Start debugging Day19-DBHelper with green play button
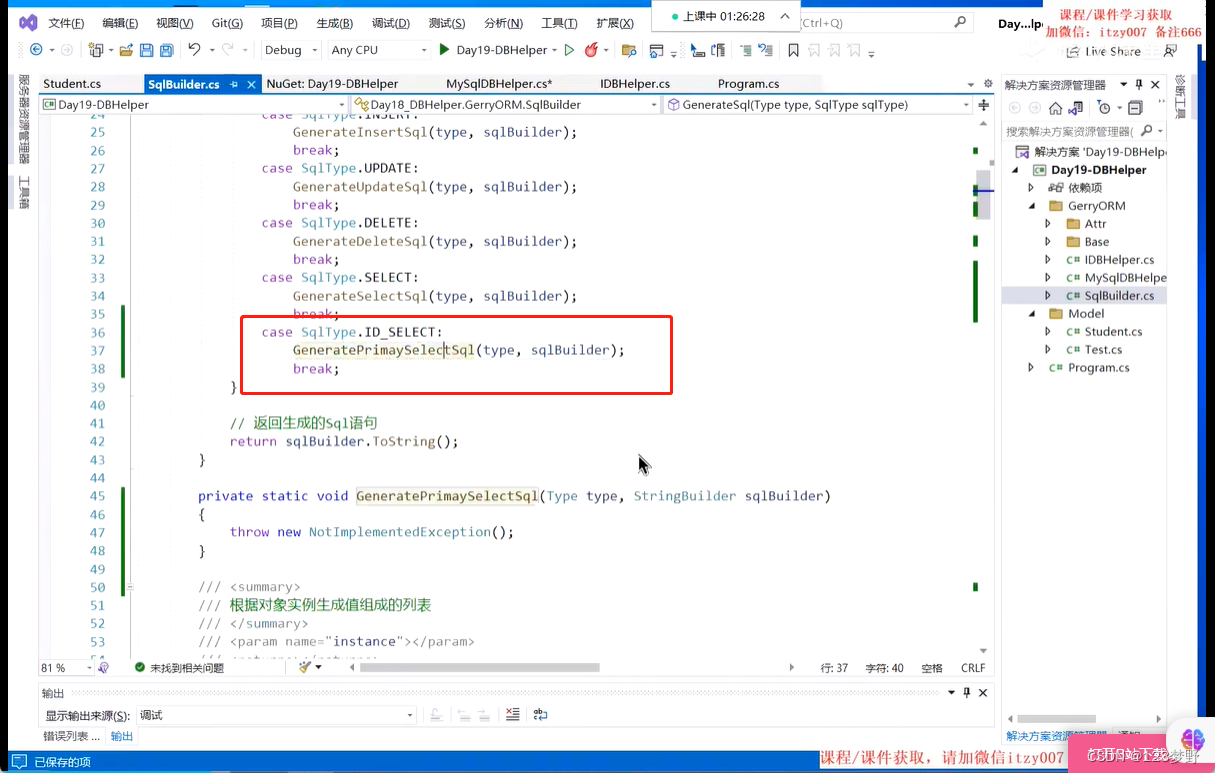Image resolution: width=1215 pixels, height=773 pixels. pos(445,50)
